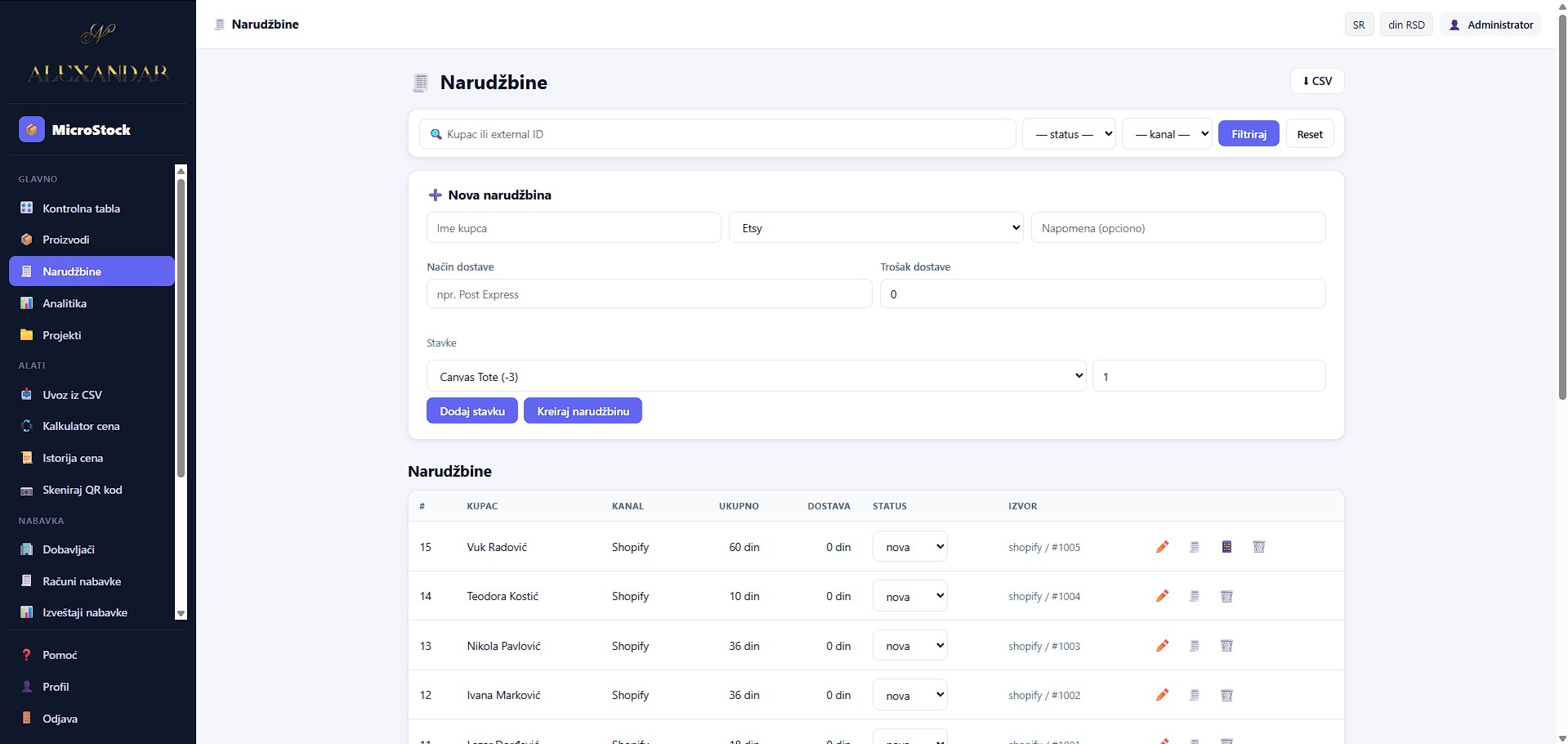Delete order 12 using trash icon
The image size is (1568, 744).
[x=1226, y=695]
